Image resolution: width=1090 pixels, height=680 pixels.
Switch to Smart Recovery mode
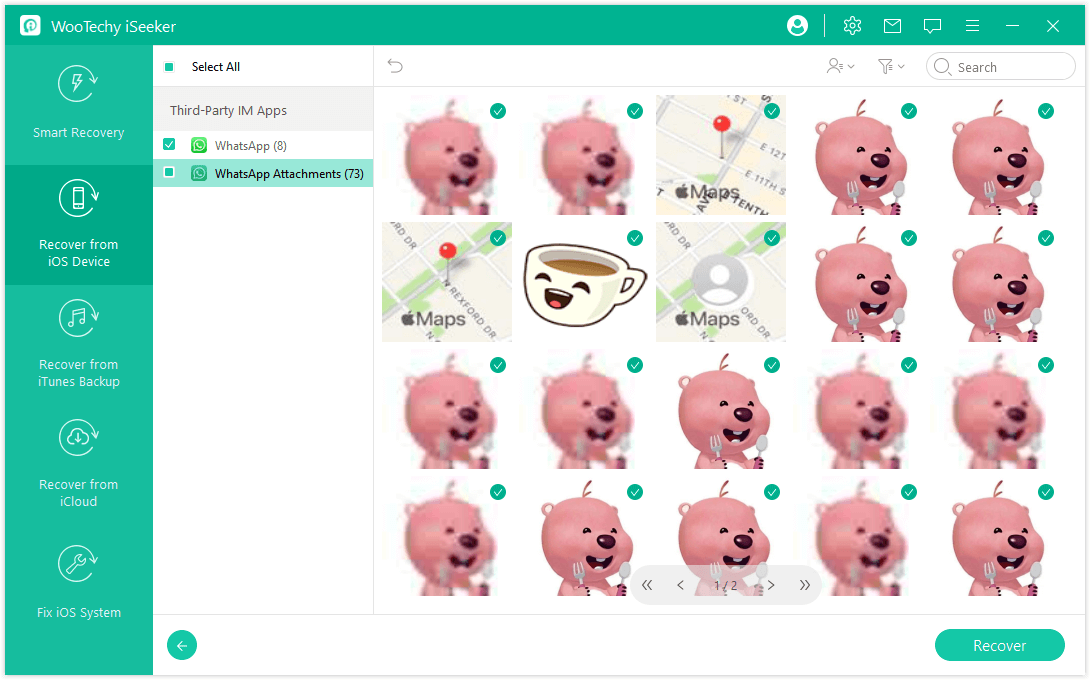[78, 104]
